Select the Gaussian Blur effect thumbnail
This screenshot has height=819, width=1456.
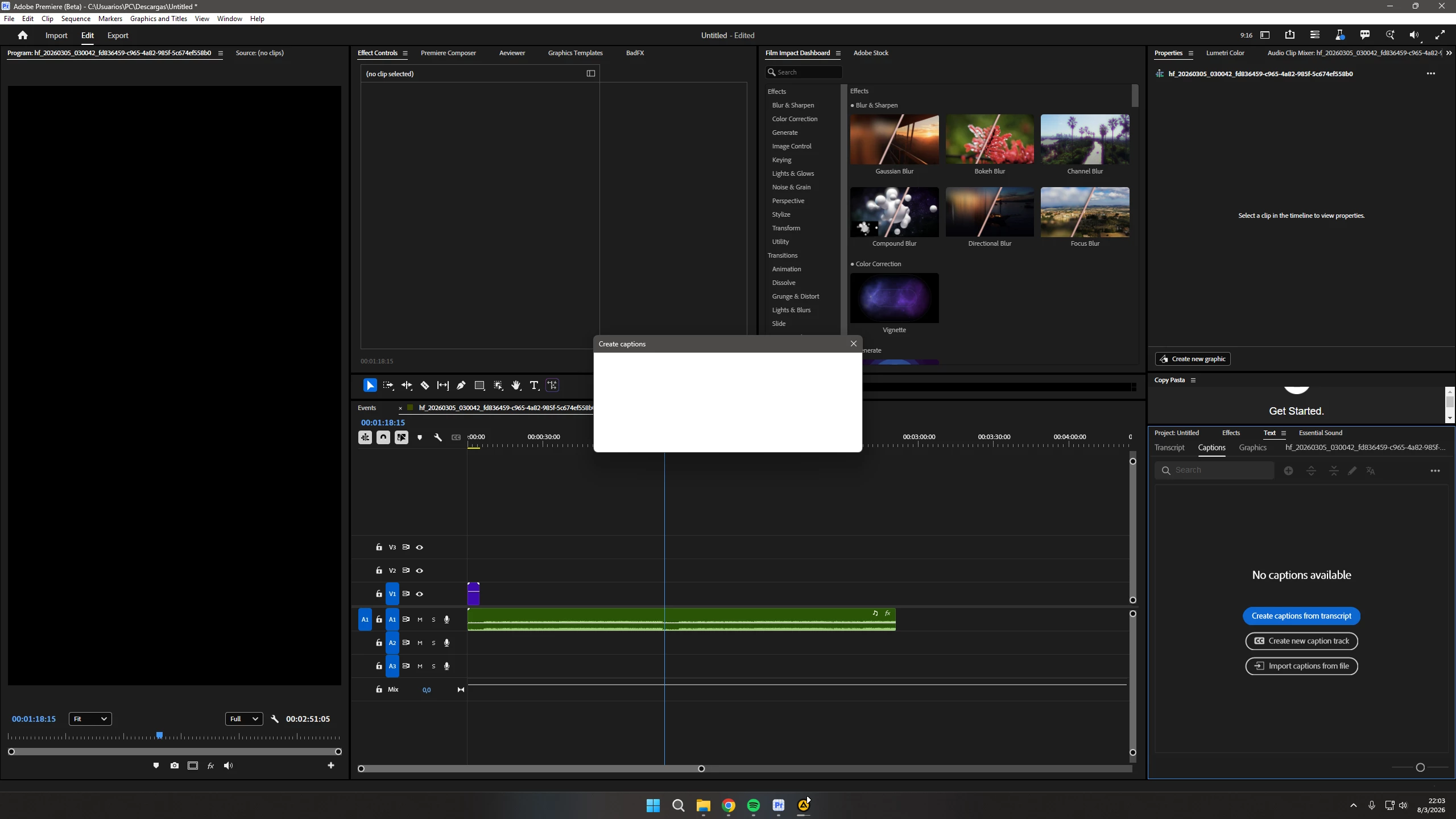pos(894,140)
